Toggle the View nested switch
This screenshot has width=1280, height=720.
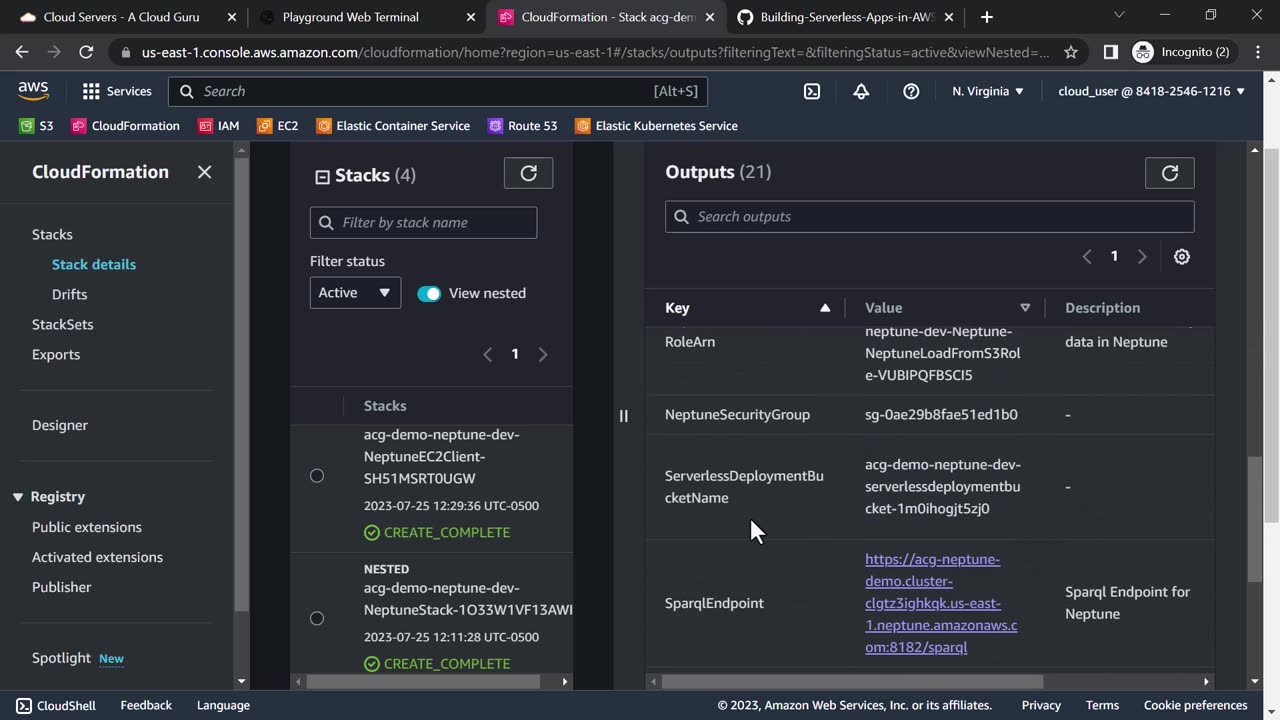[429, 293]
